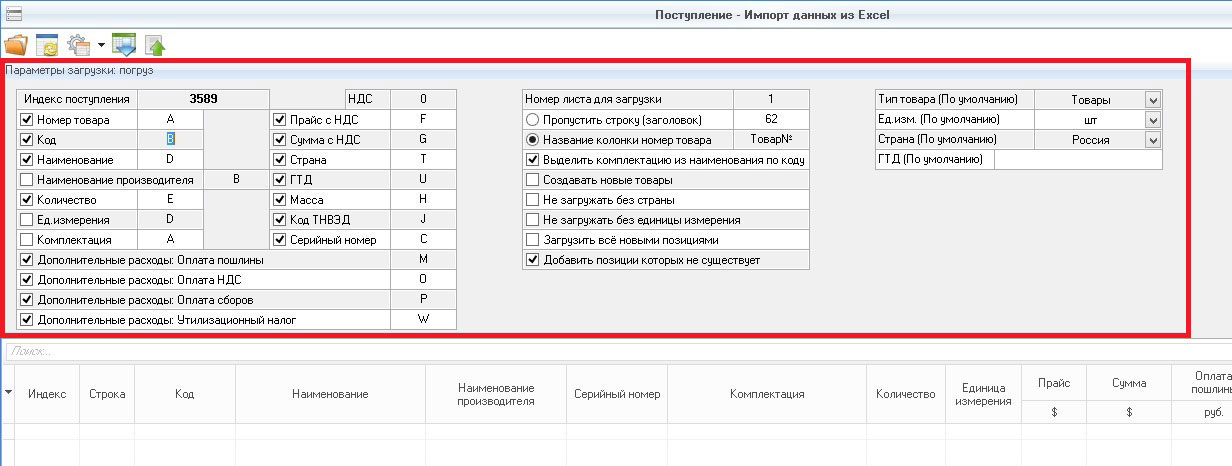Open the grid row selector dropdown arrow

(x=9, y=393)
